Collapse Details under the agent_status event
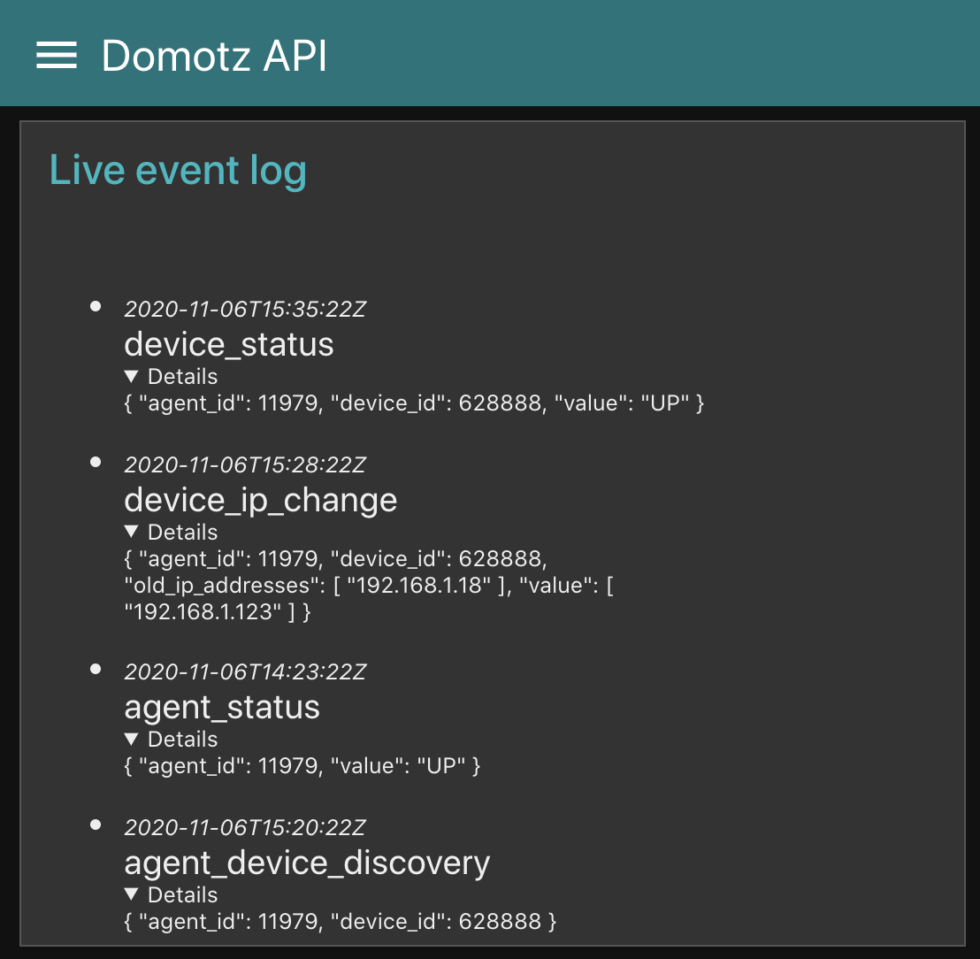Image resolution: width=980 pixels, height=959 pixels. point(170,739)
